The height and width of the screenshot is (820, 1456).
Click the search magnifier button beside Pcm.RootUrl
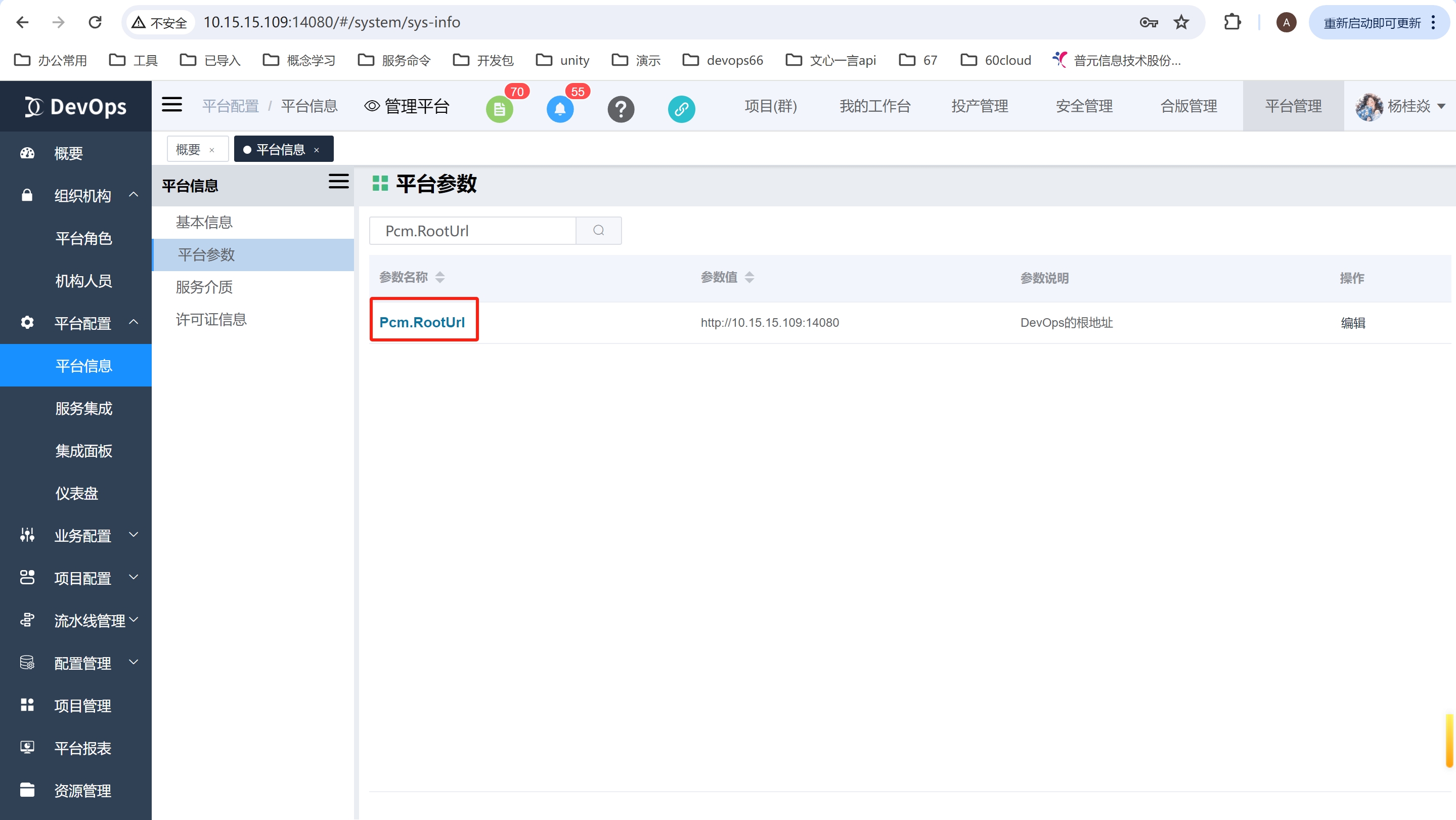[599, 230]
